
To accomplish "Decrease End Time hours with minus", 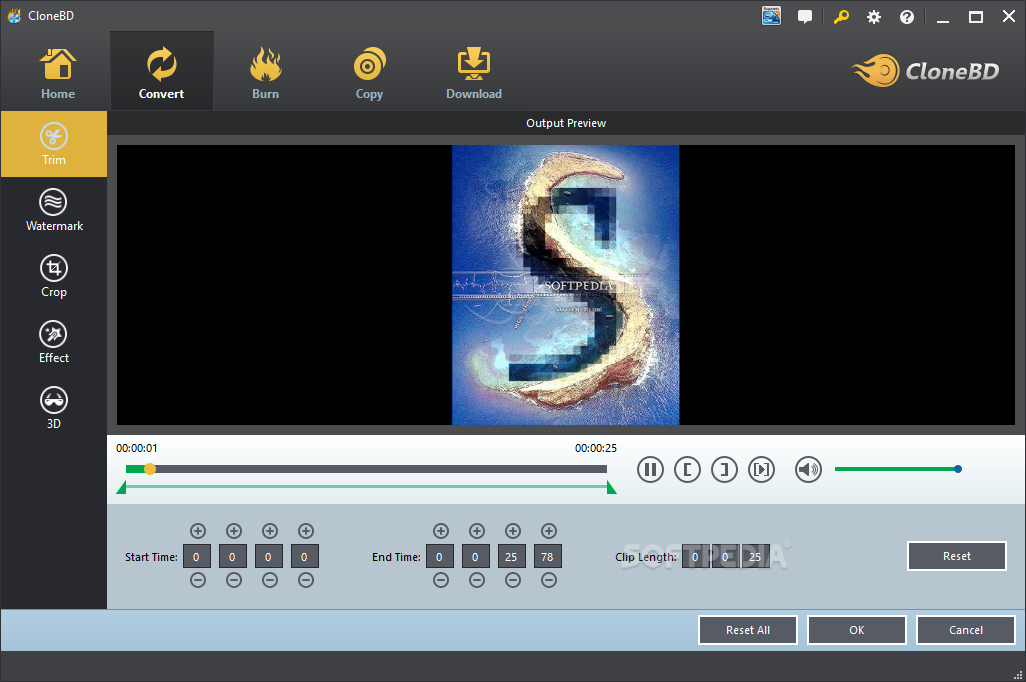I will click(x=441, y=580).
